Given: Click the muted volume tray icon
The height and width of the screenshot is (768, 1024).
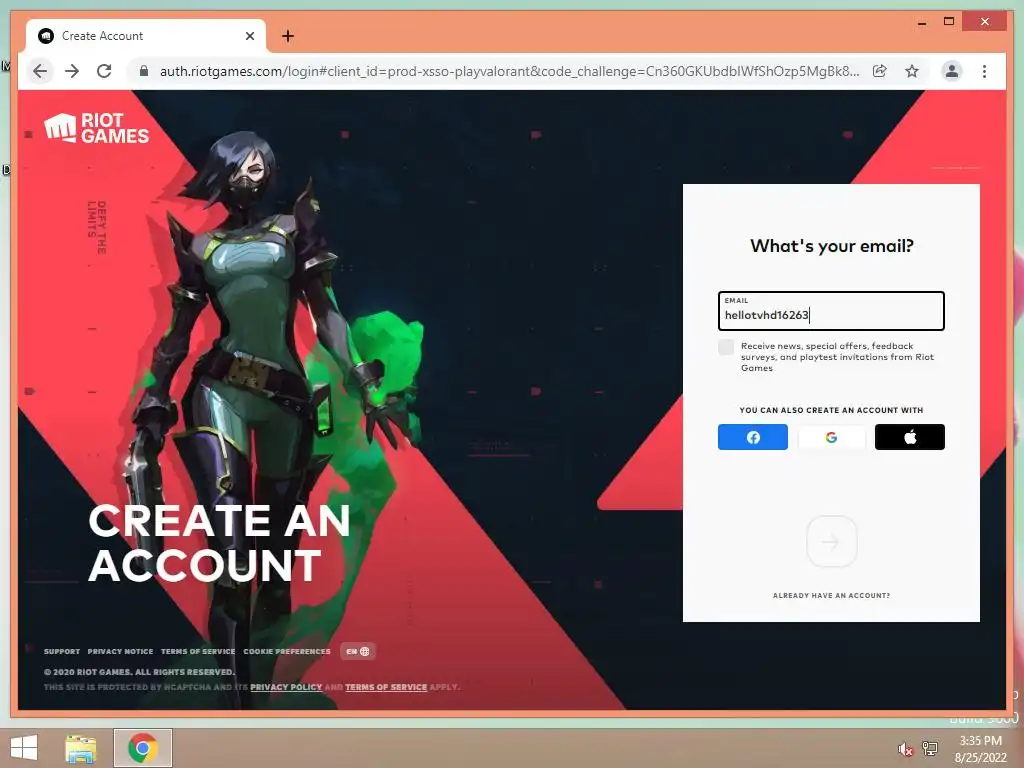Looking at the screenshot, I should click(904, 750).
